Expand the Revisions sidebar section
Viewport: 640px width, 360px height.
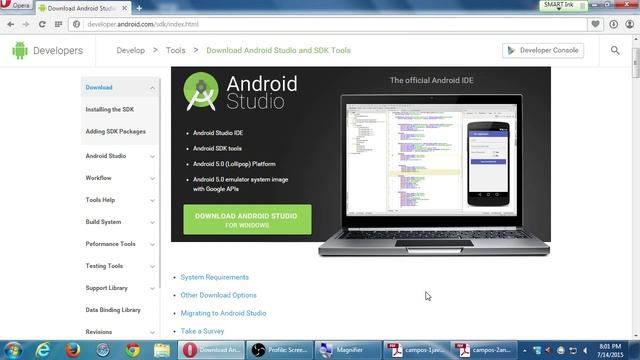coord(152,332)
